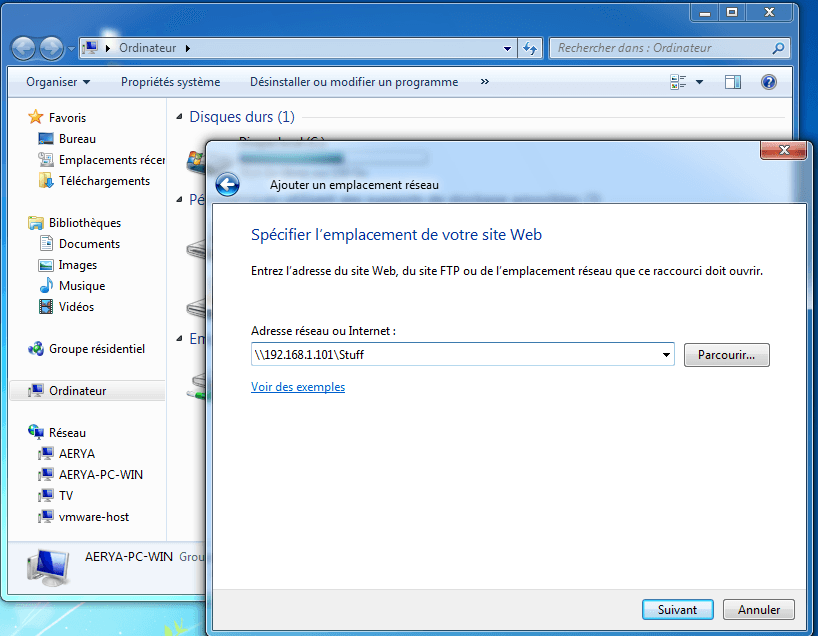Expand view options dropdown arrow
The width and height of the screenshot is (818, 636).
pyautogui.click(x=700, y=82)
